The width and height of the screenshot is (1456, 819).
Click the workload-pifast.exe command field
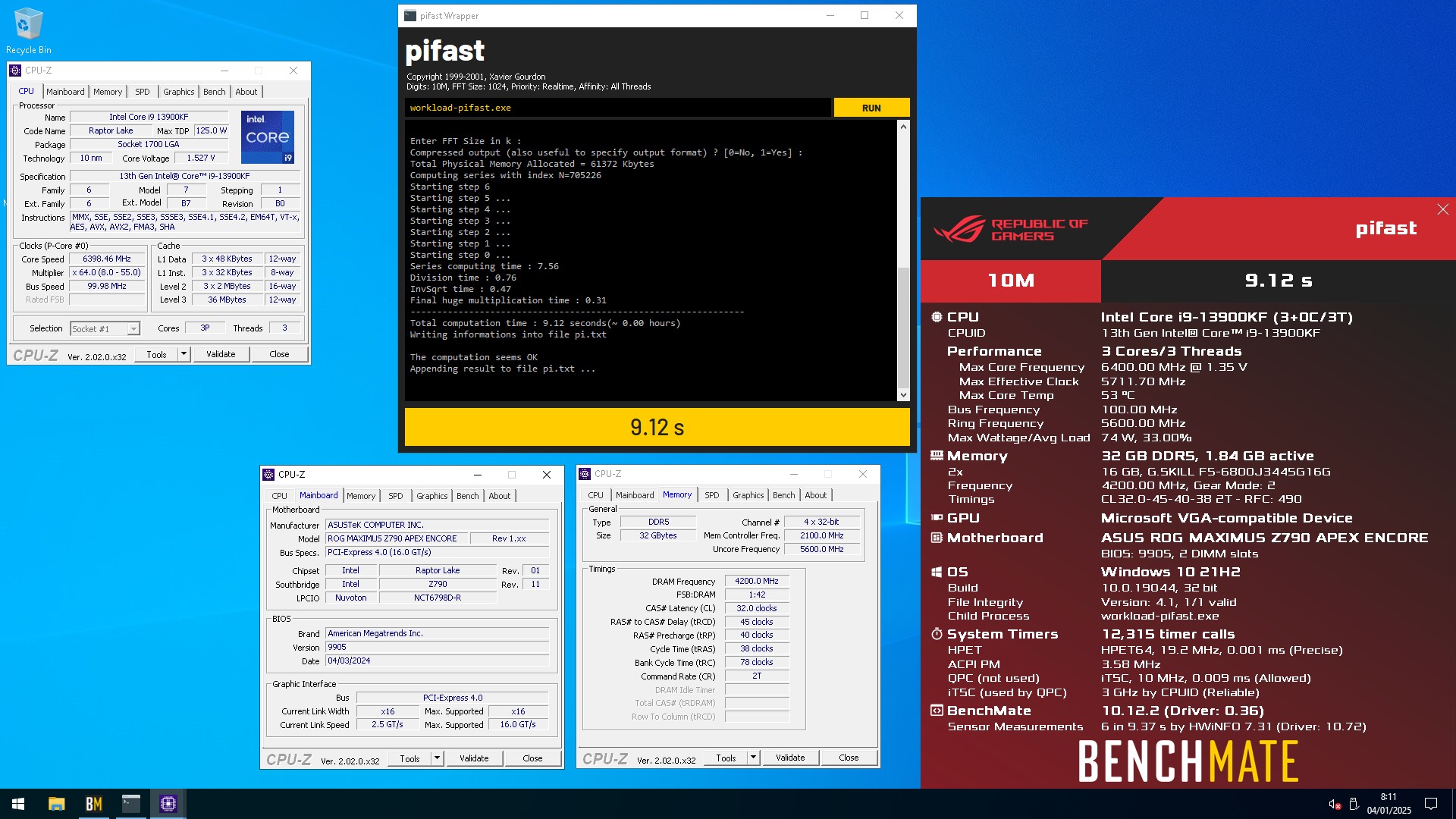(x=617, y=108)
